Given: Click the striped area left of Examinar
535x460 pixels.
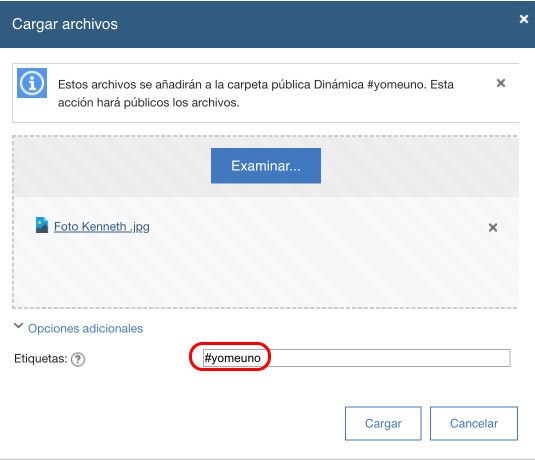Looking at the screenshot, I should pos(112,166).
